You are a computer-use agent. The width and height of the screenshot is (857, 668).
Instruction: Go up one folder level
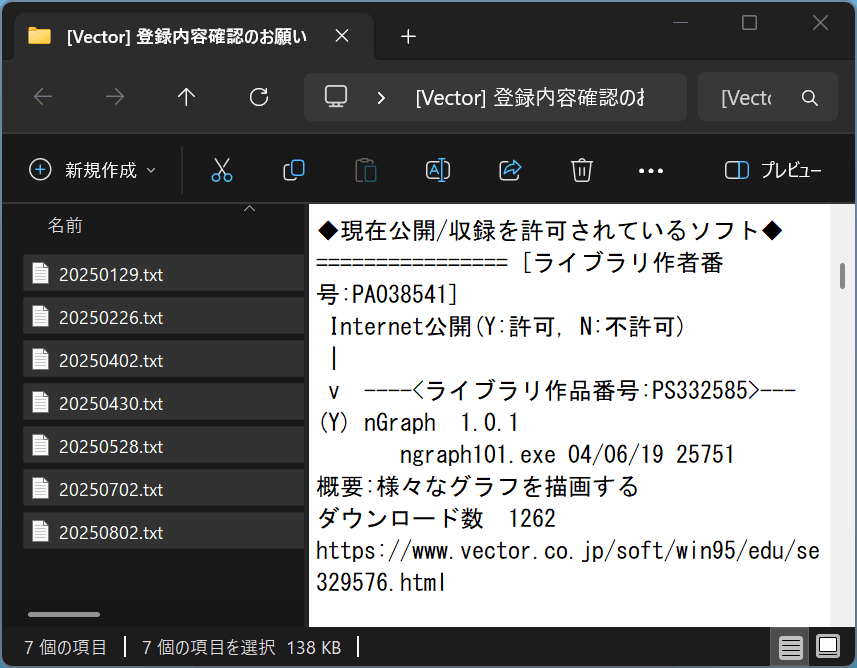coord(186,97)
